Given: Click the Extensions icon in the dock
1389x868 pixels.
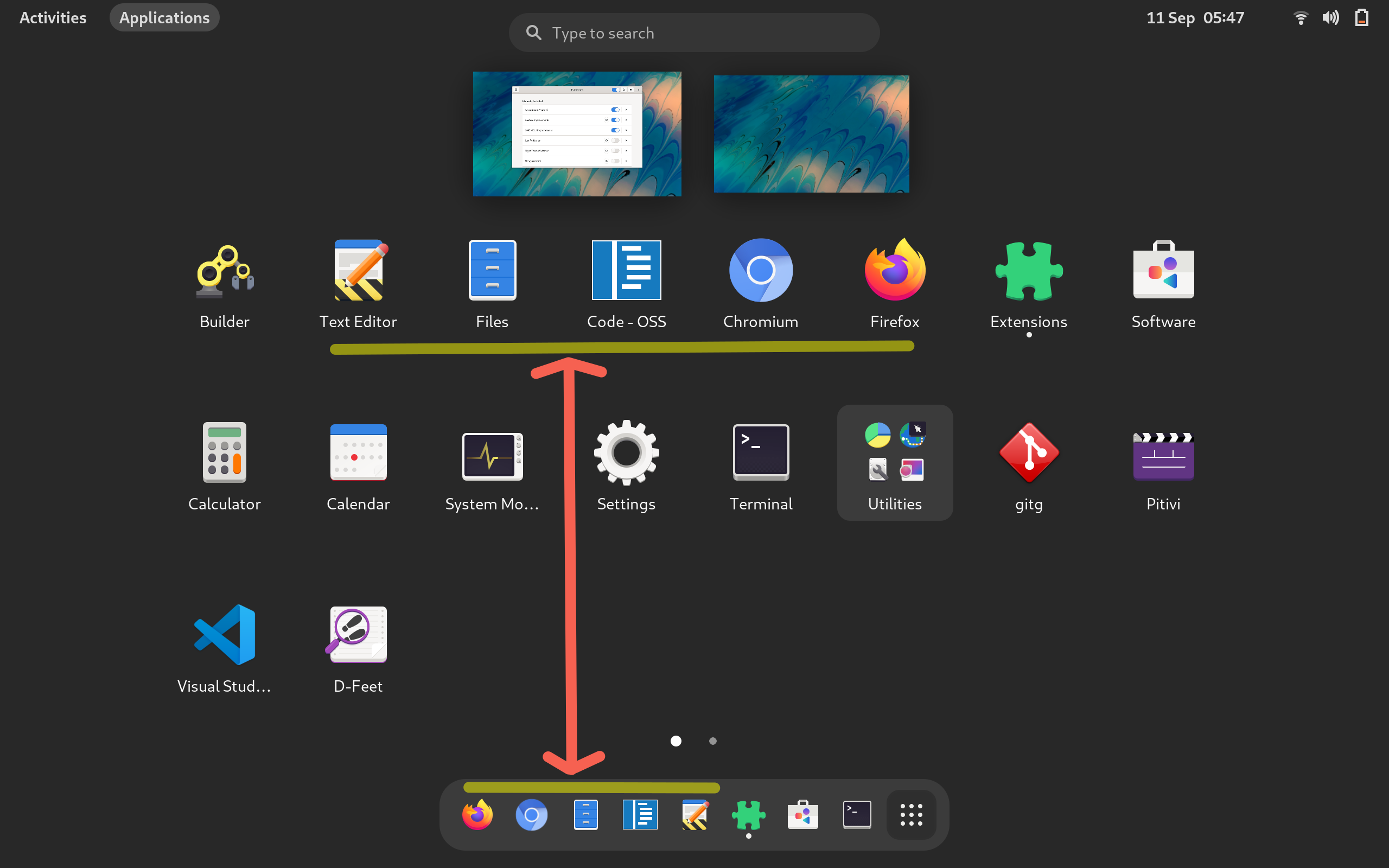Looking at the screenshot, I should click(748, 815).
